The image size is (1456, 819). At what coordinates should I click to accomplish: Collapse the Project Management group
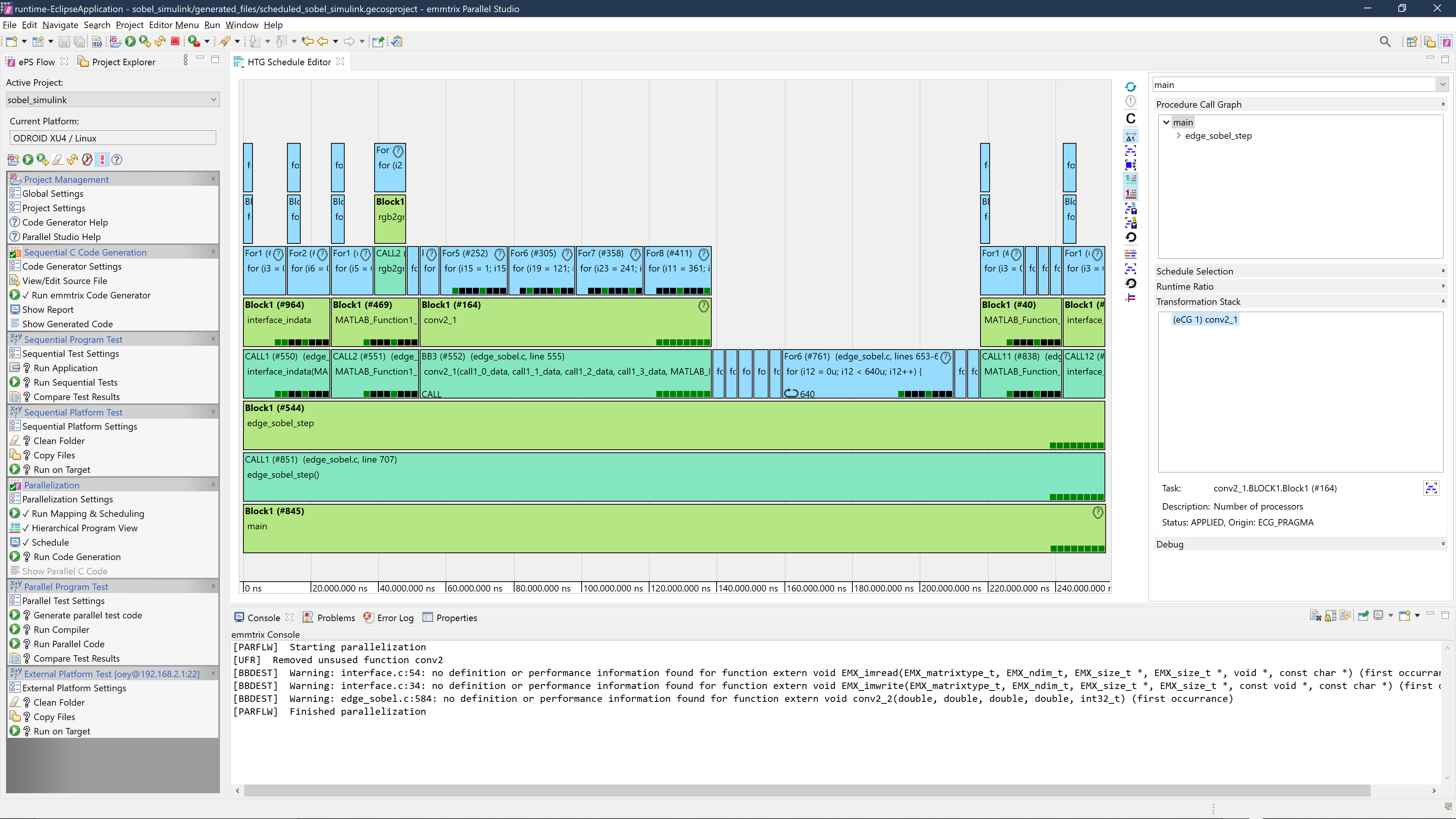pos(213,179)
